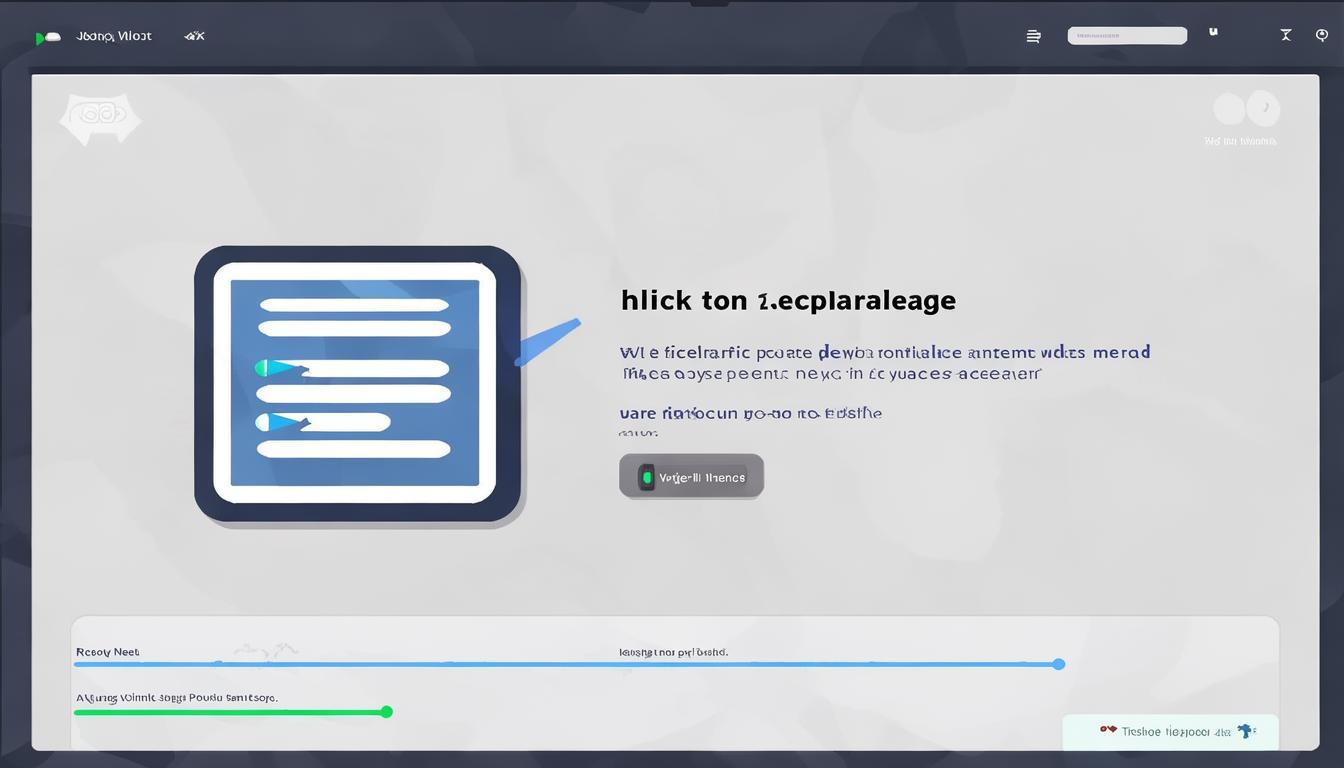Click the green play icon in the top-left header

(x=41, y=38)
